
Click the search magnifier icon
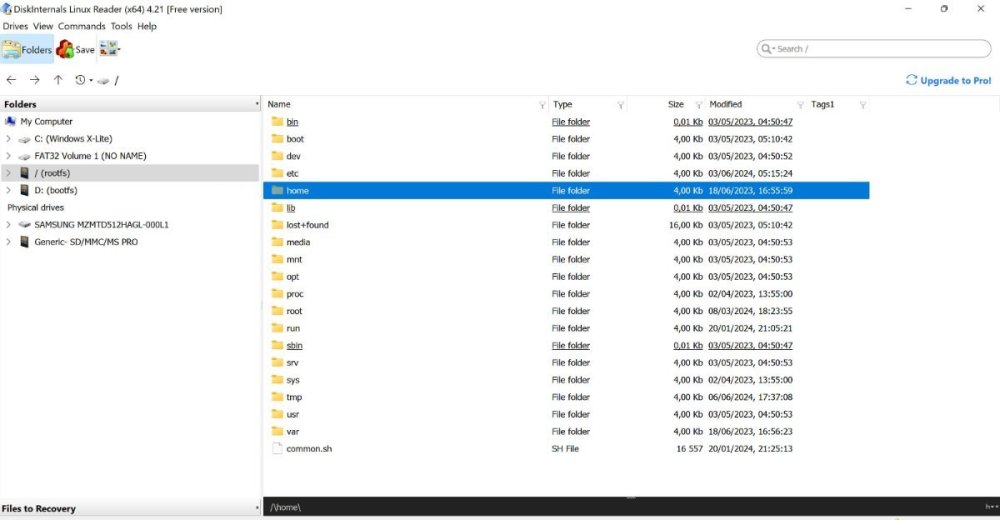tap(766, 48)
